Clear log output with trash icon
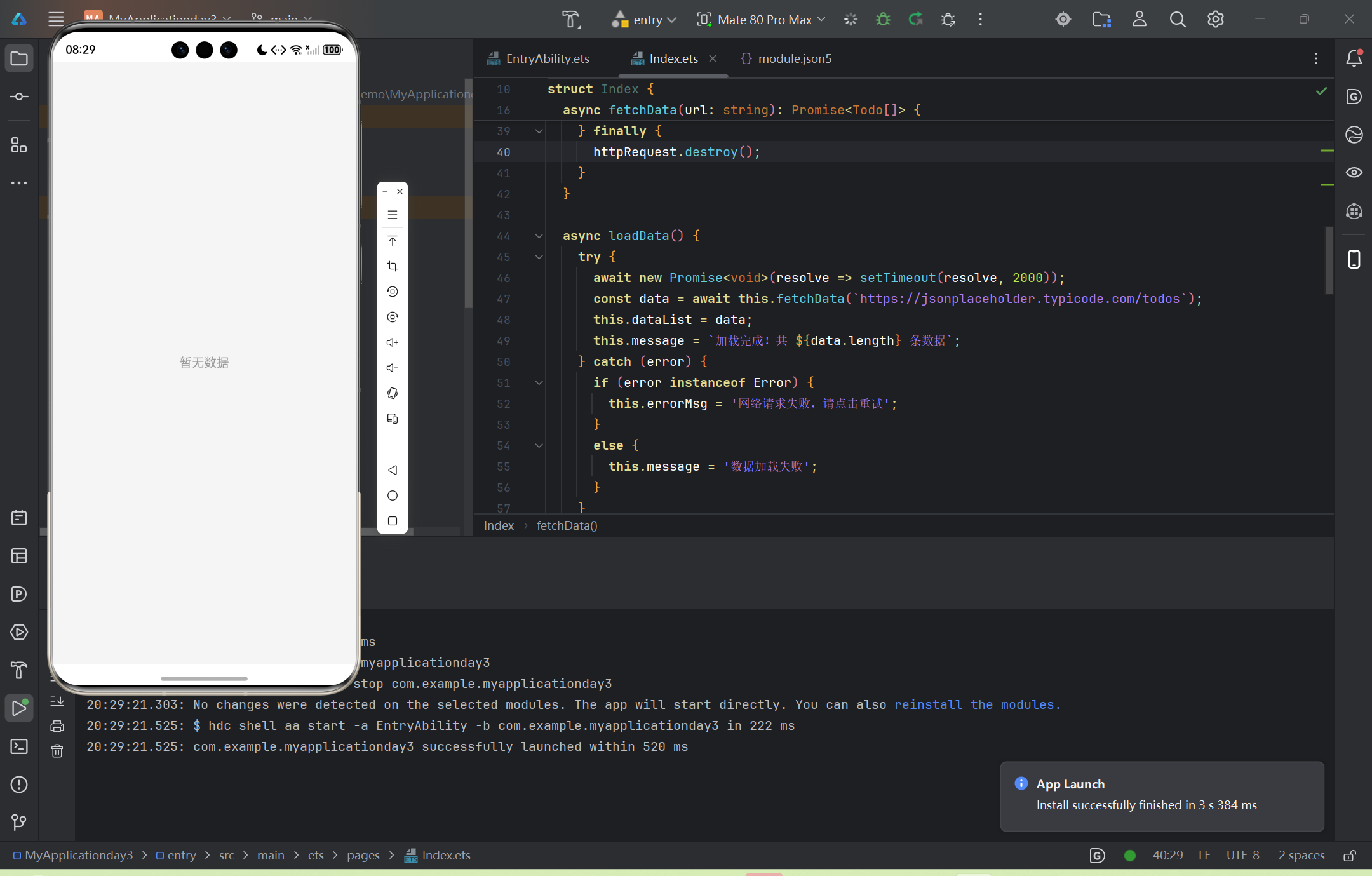Screen dimensions: 1372x876 57,751
